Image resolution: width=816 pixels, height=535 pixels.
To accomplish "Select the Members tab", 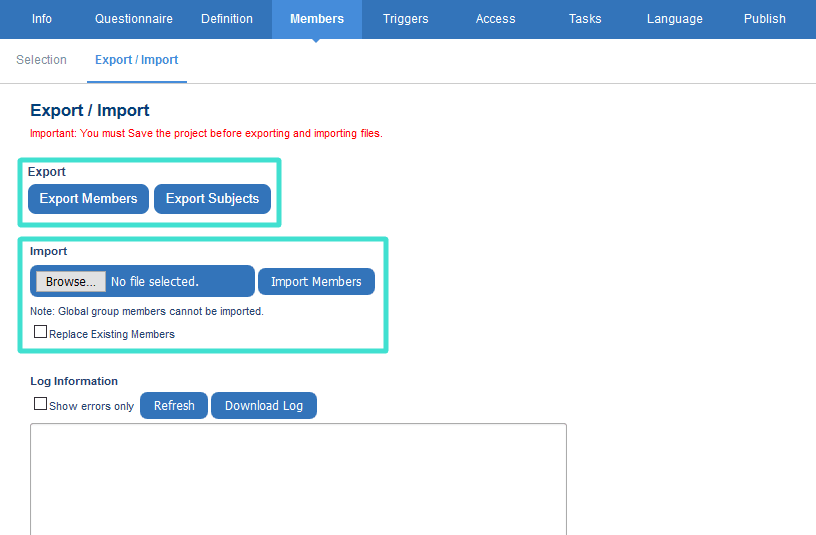I will click(x=317, y=19).
